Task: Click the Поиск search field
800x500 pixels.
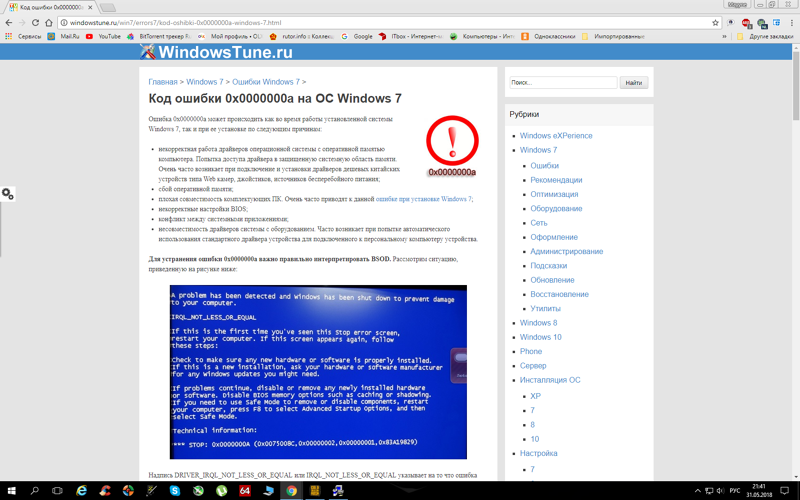Action: pyautogui.click(x=563, y=82)
